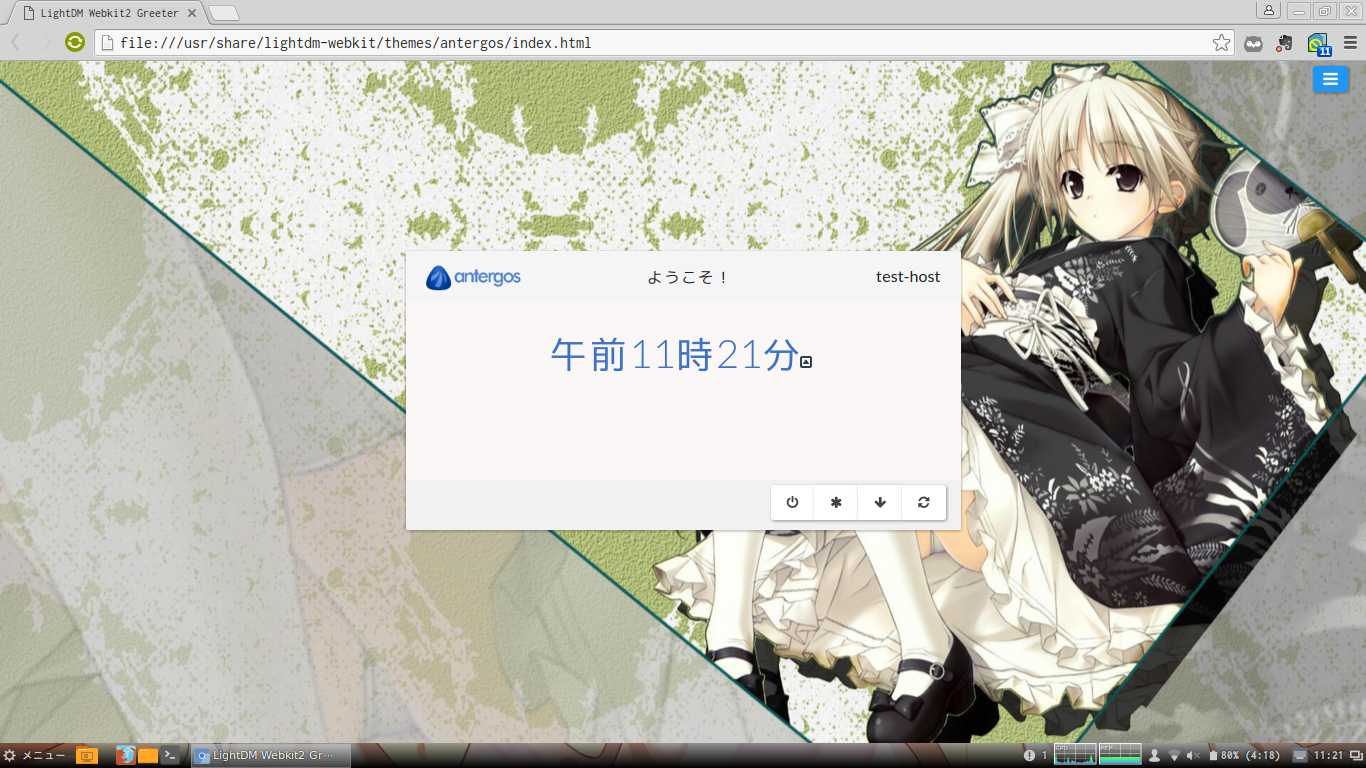
Task: Click the small icon beside the clock time
Action: [806, 362]
